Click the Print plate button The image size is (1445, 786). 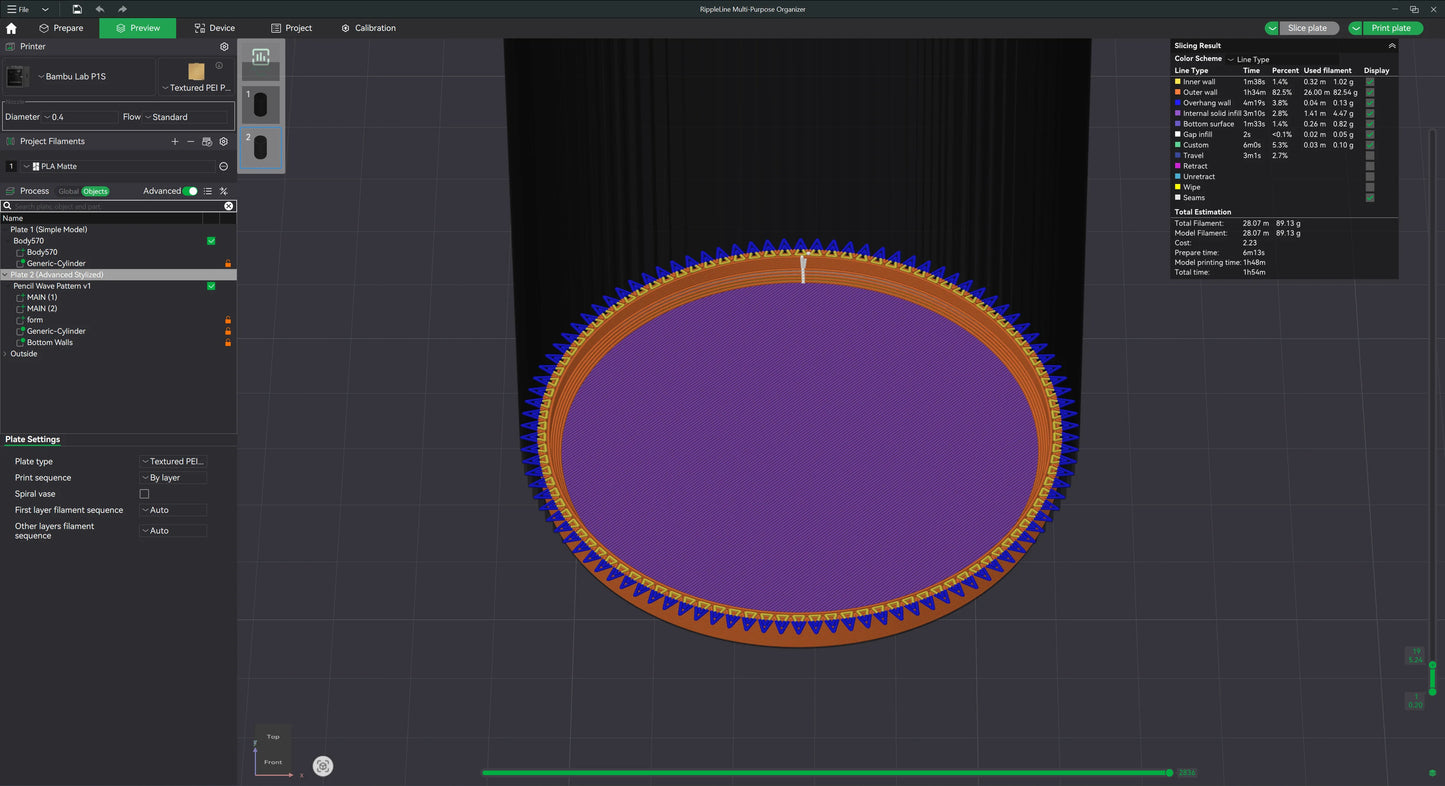pyautogui.click(x=1392, y=28)
